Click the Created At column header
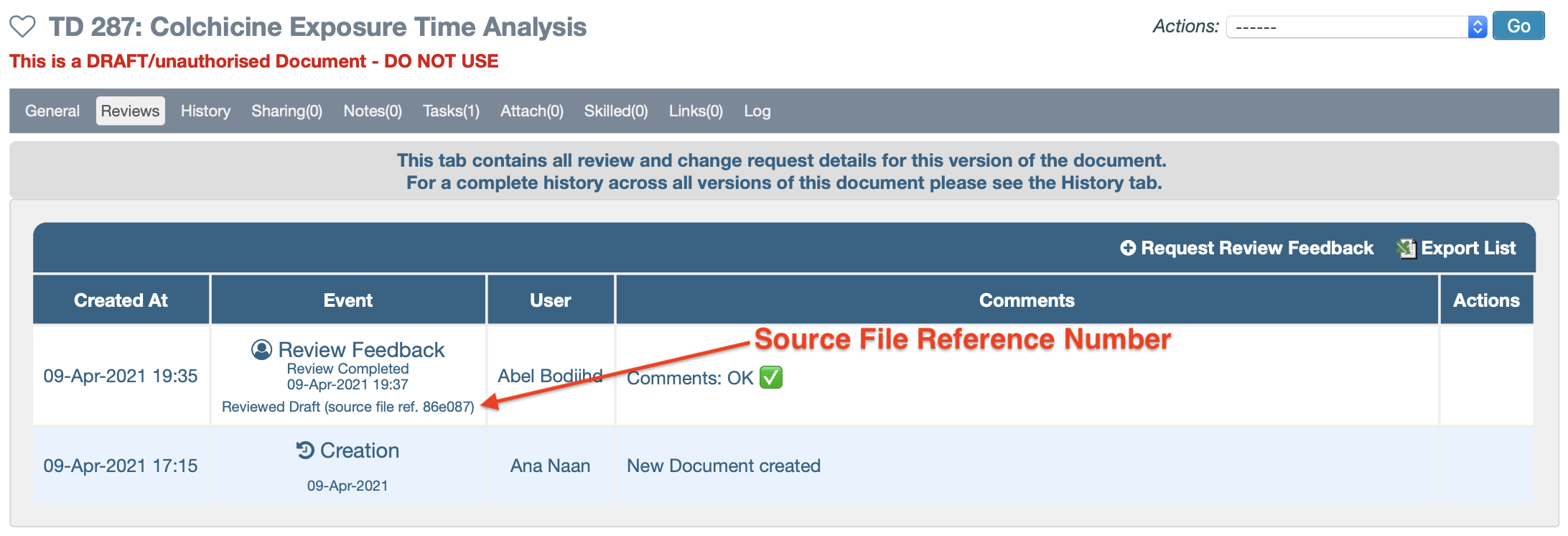 [x=121, y=300]
